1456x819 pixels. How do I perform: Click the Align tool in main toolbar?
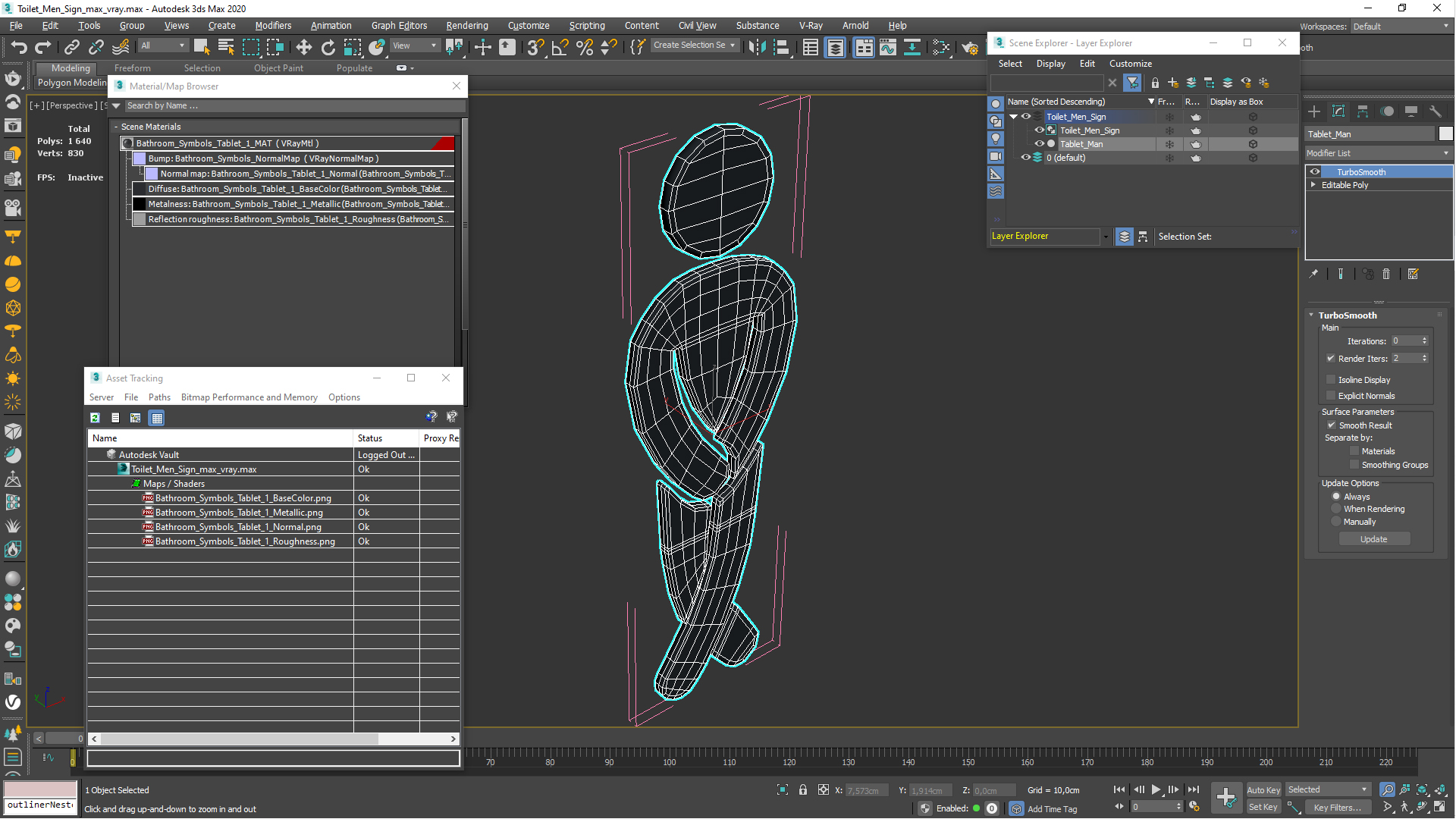781,47
